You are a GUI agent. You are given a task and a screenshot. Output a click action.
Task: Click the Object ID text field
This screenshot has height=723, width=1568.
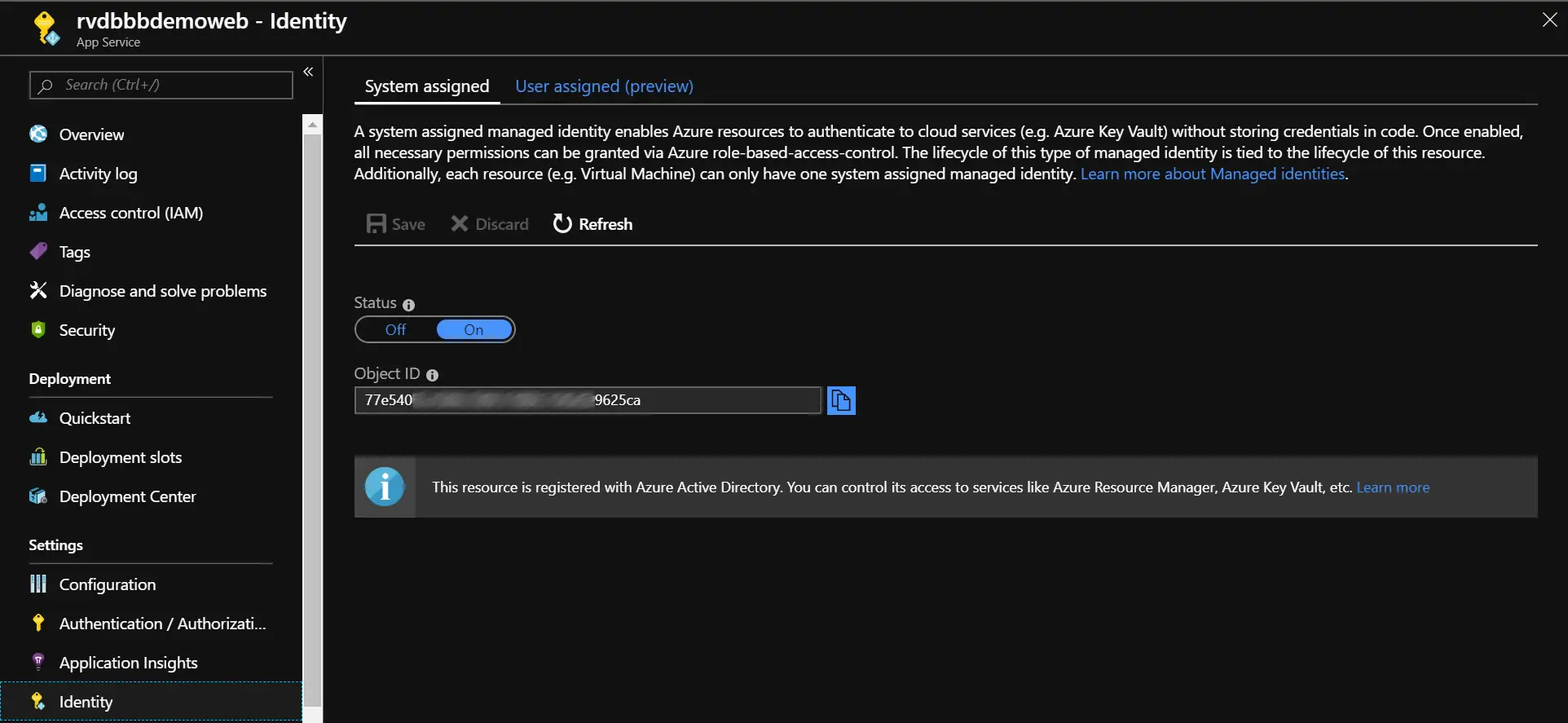point(588,400)
